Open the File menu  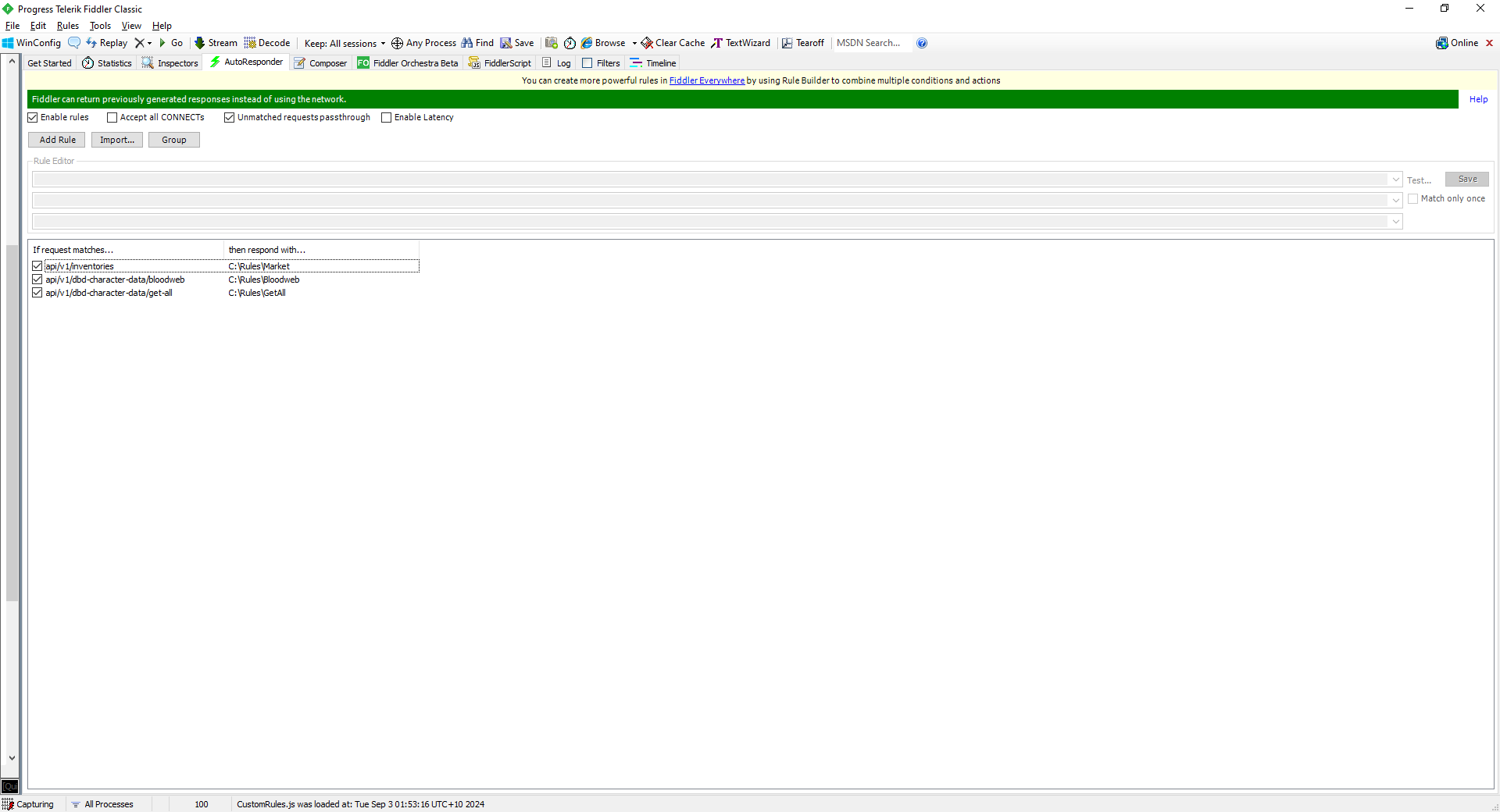click(12, 26)
